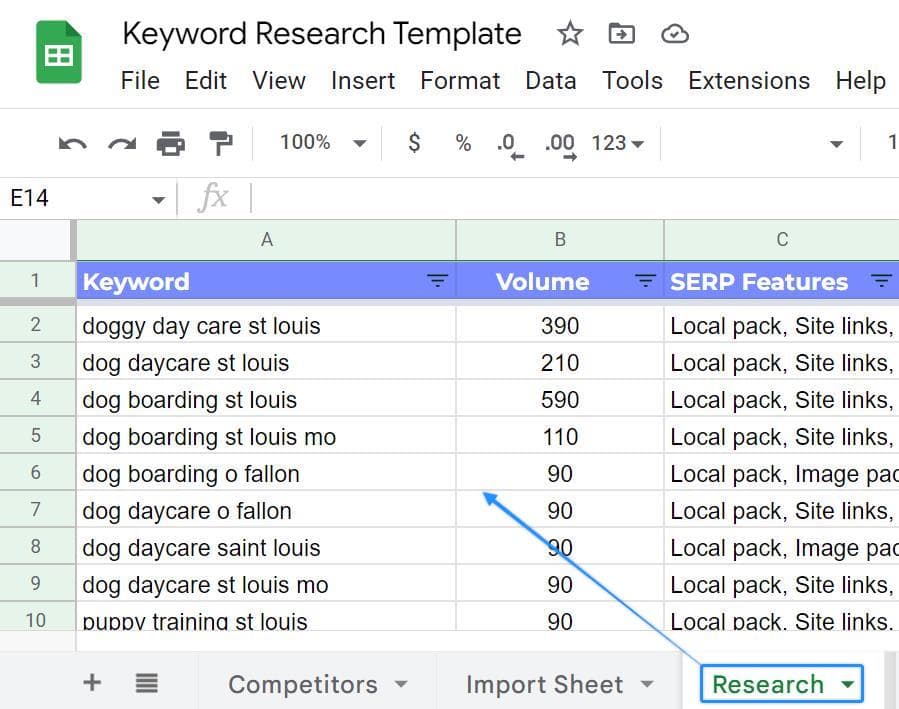
Task: Star the Keyword Research Template spreadsheet
Action: 570,33
